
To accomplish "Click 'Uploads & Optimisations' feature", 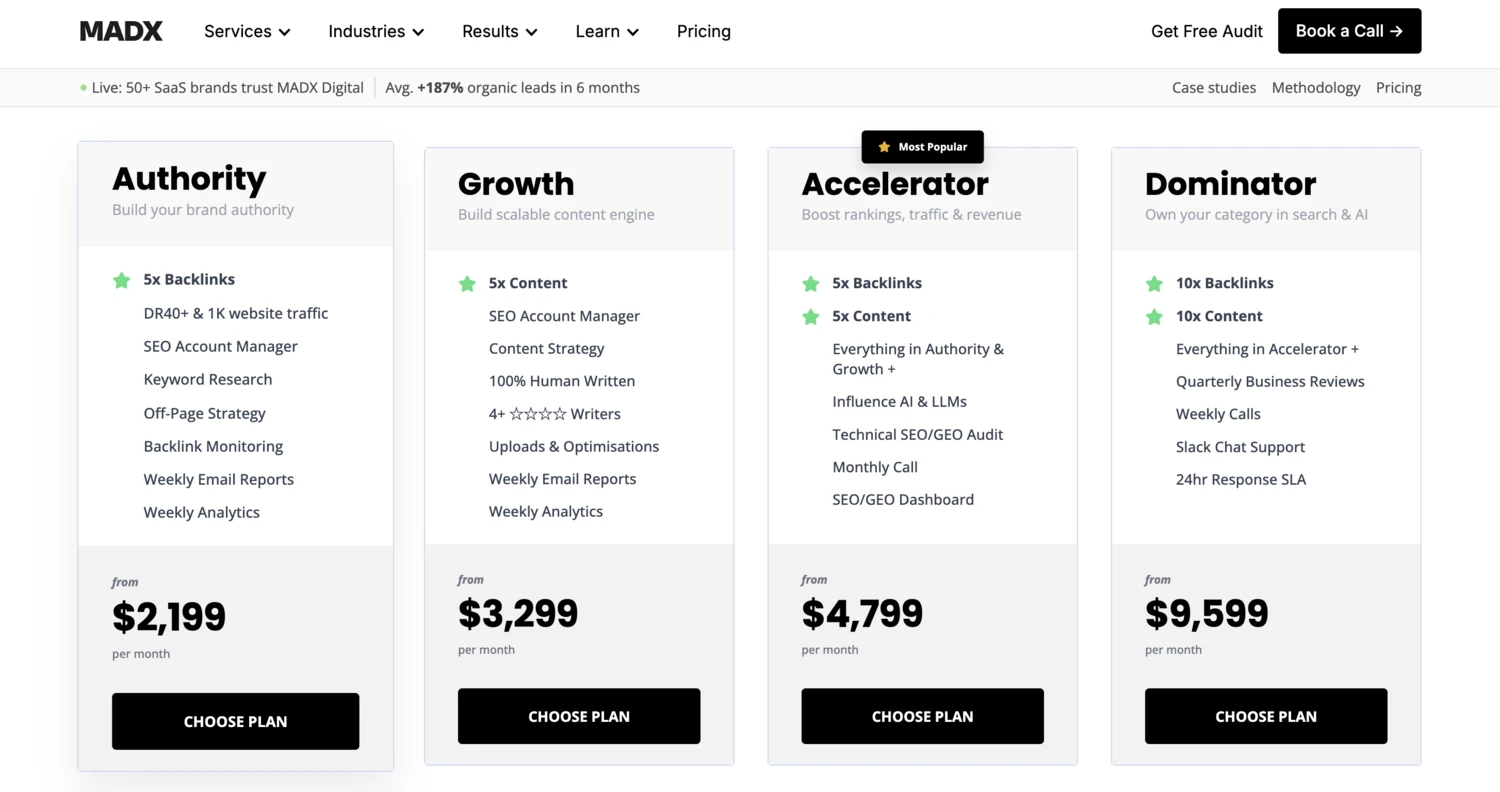I will pos(574,446).
